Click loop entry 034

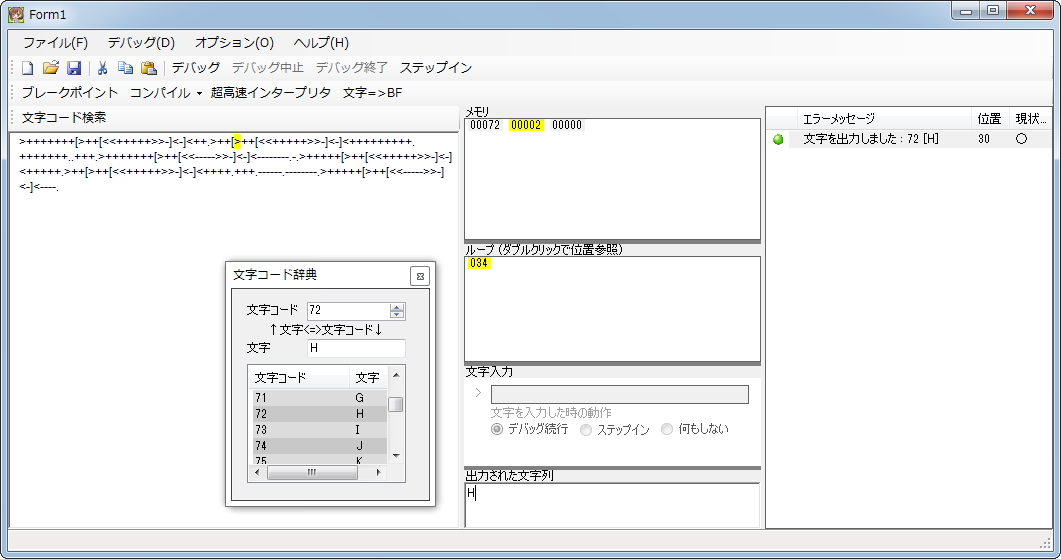click(x=478, y=263)
